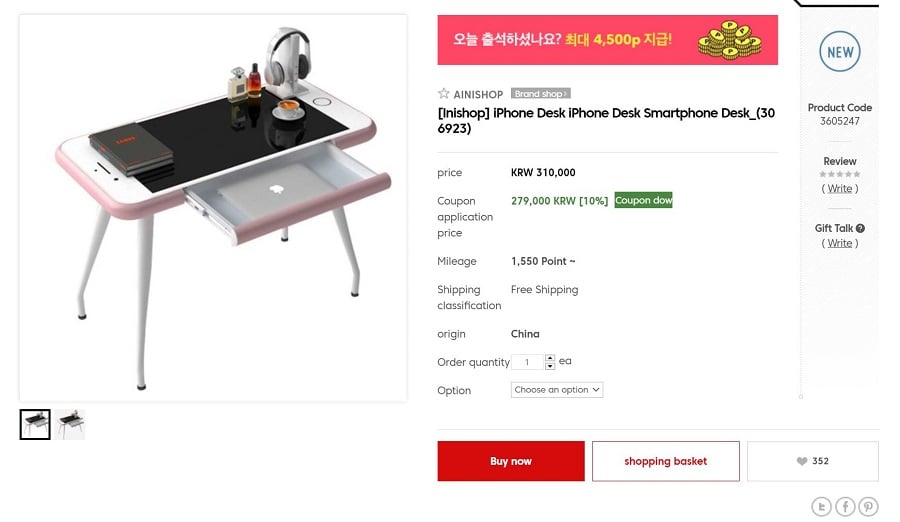Add item to shopping basket
The width and height of the screenshot is (900, 522).
coord(666,461)
